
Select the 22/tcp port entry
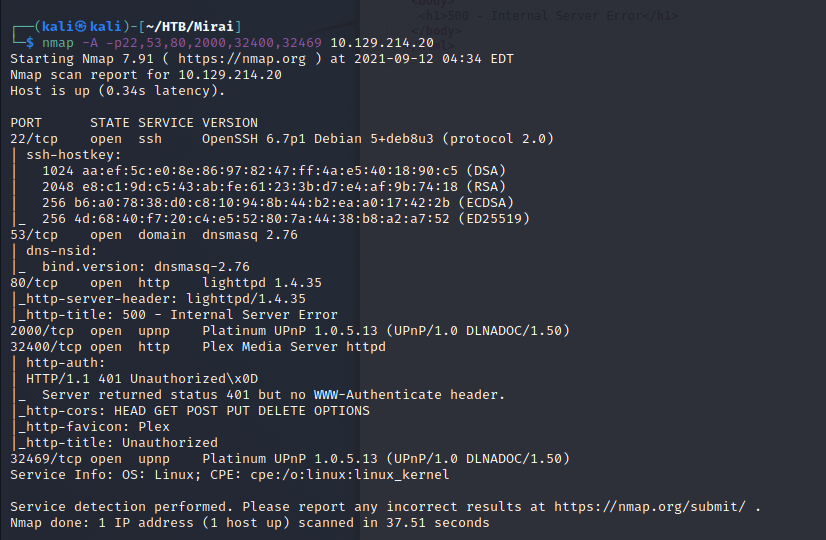[30, 139]
